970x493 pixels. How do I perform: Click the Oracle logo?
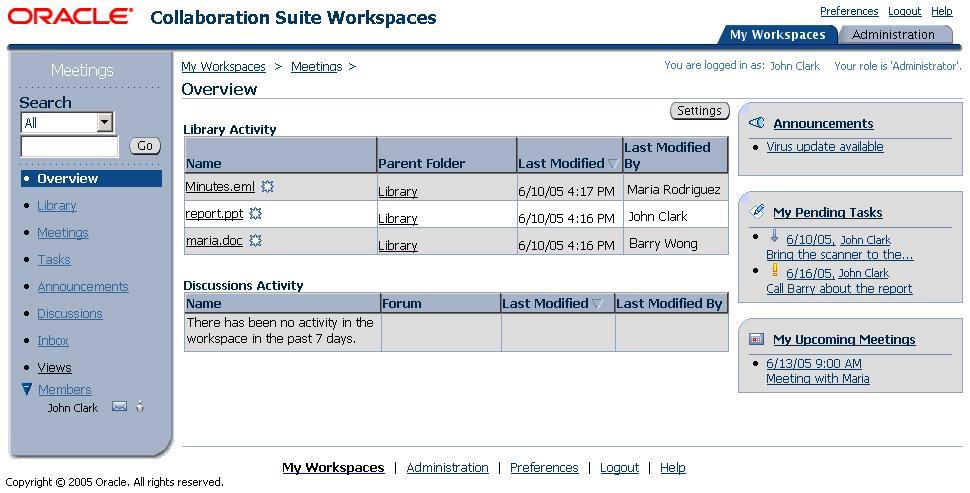coord(70,16)
